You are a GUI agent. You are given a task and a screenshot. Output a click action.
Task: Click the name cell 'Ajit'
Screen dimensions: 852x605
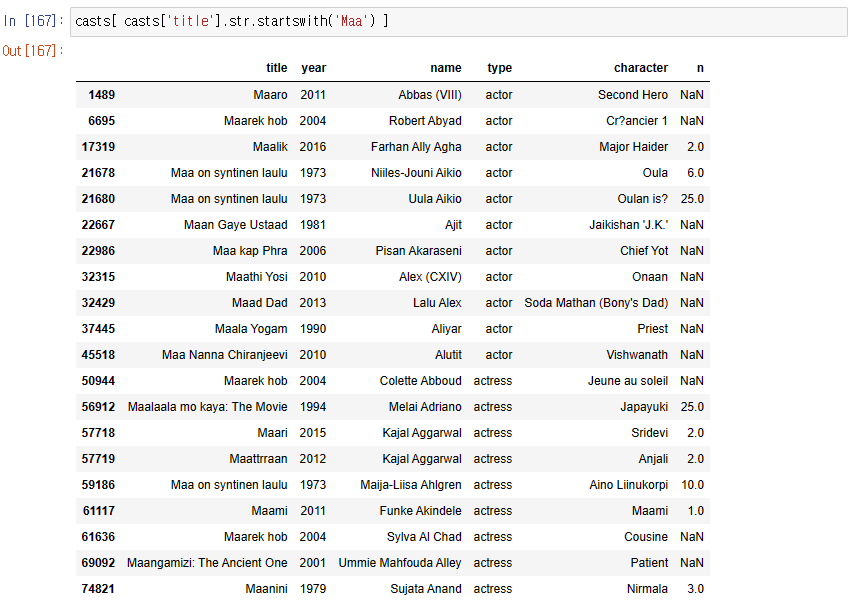coord(453,224)
